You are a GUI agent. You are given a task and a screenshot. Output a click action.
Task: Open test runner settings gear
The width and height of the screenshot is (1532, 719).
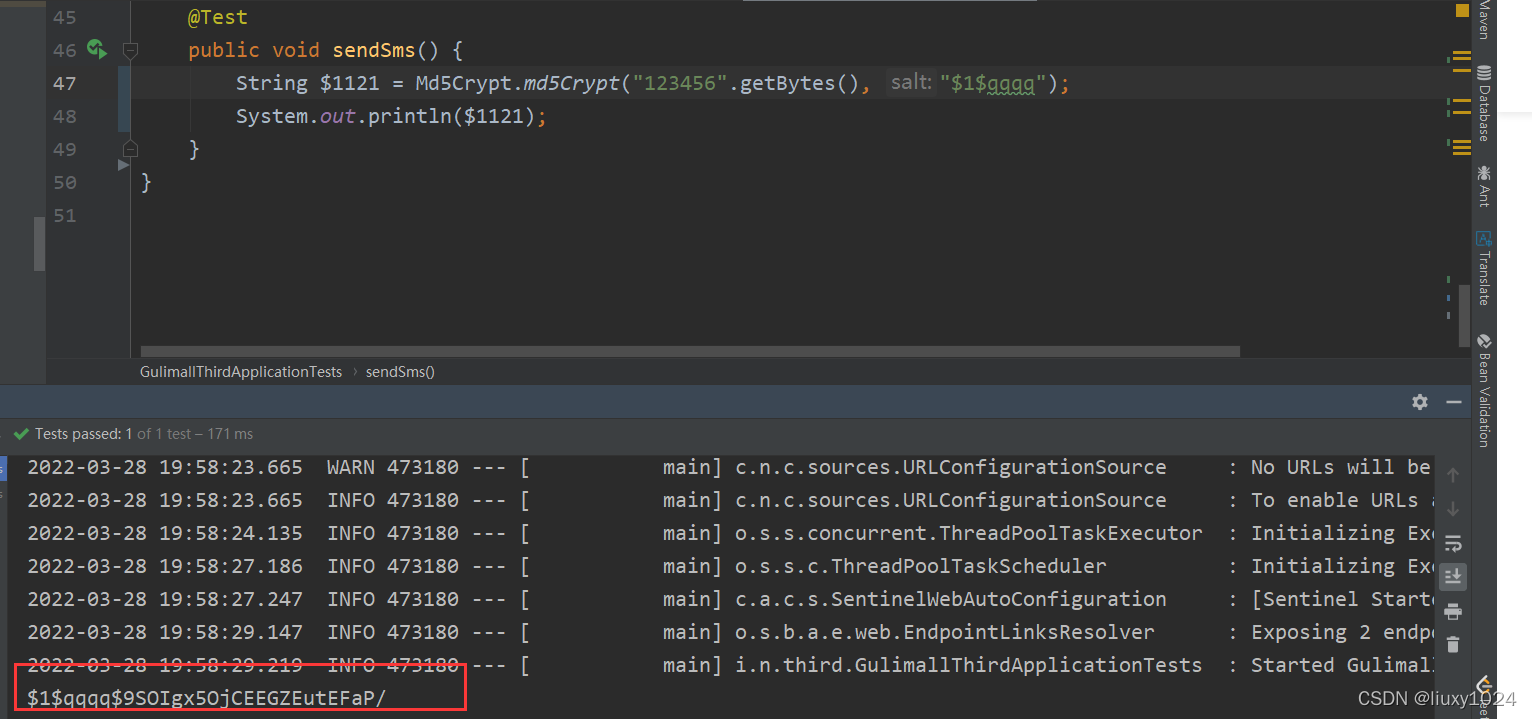(x=1420, y=402)
